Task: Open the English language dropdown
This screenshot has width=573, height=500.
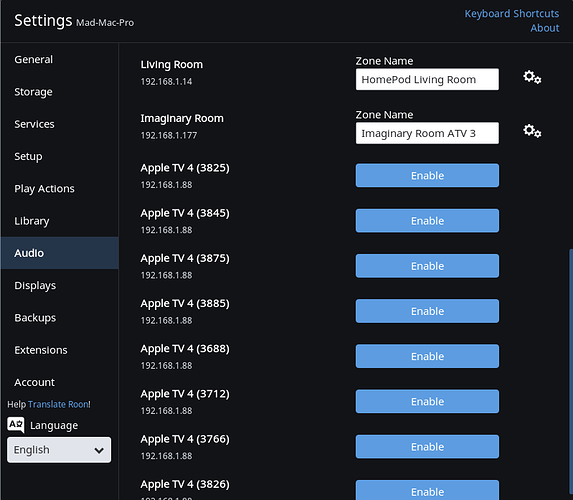Action: click(59, 450)
